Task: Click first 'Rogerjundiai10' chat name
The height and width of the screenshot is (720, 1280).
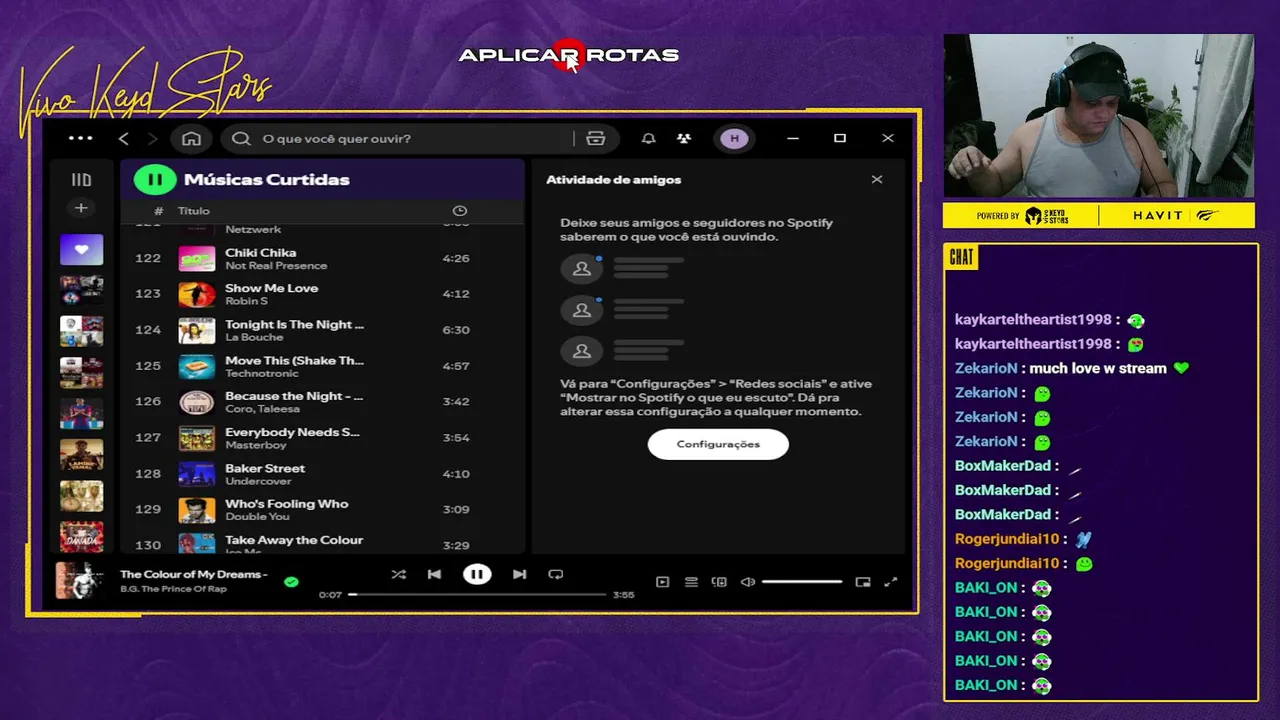Action: 1006,539
